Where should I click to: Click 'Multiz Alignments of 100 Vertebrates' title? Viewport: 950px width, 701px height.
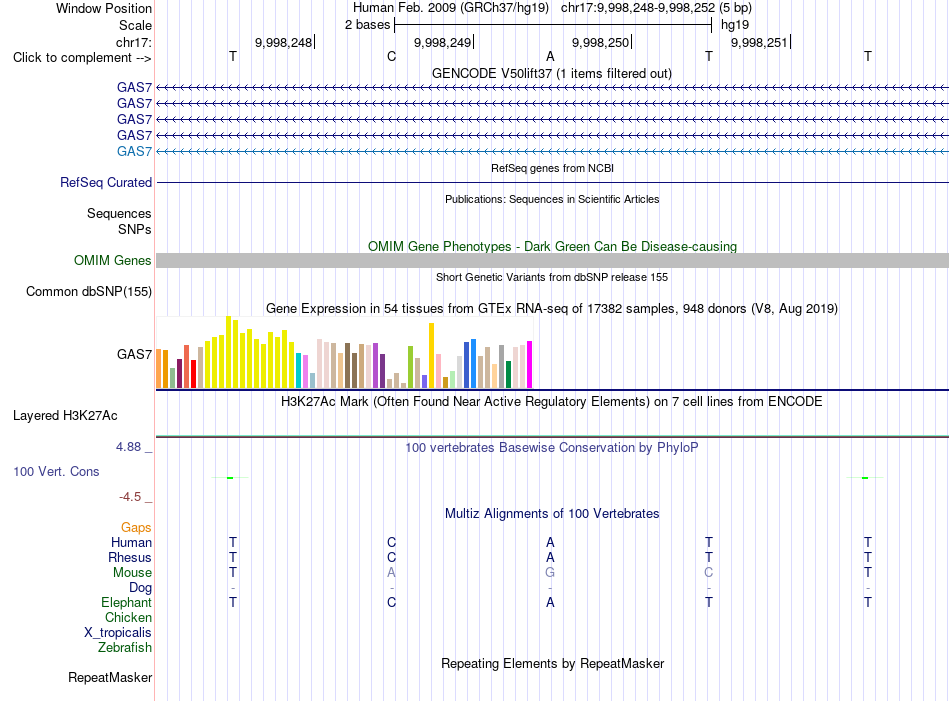tap(552, 514)
